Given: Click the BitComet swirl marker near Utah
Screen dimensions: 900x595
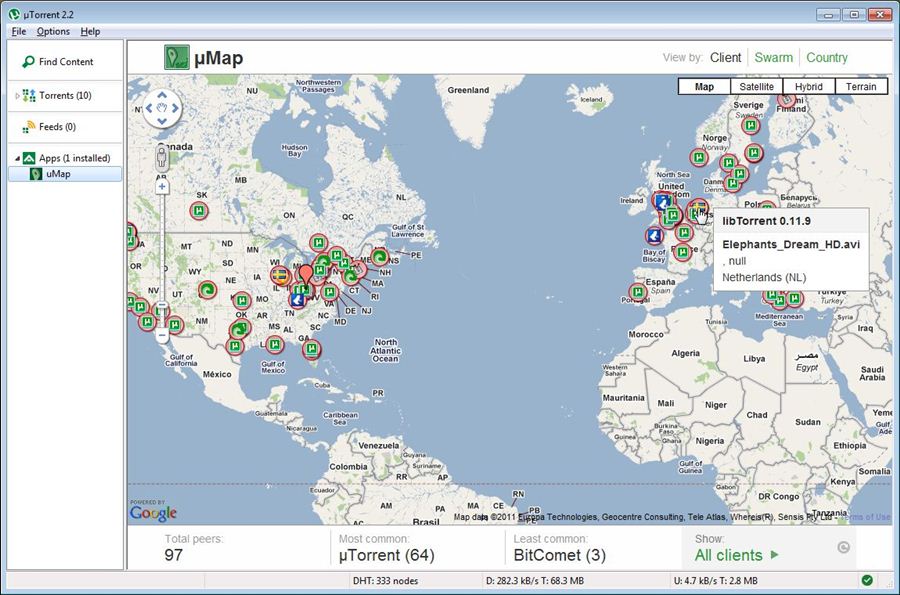Looking at the screenshot, I should coord(207,290).
